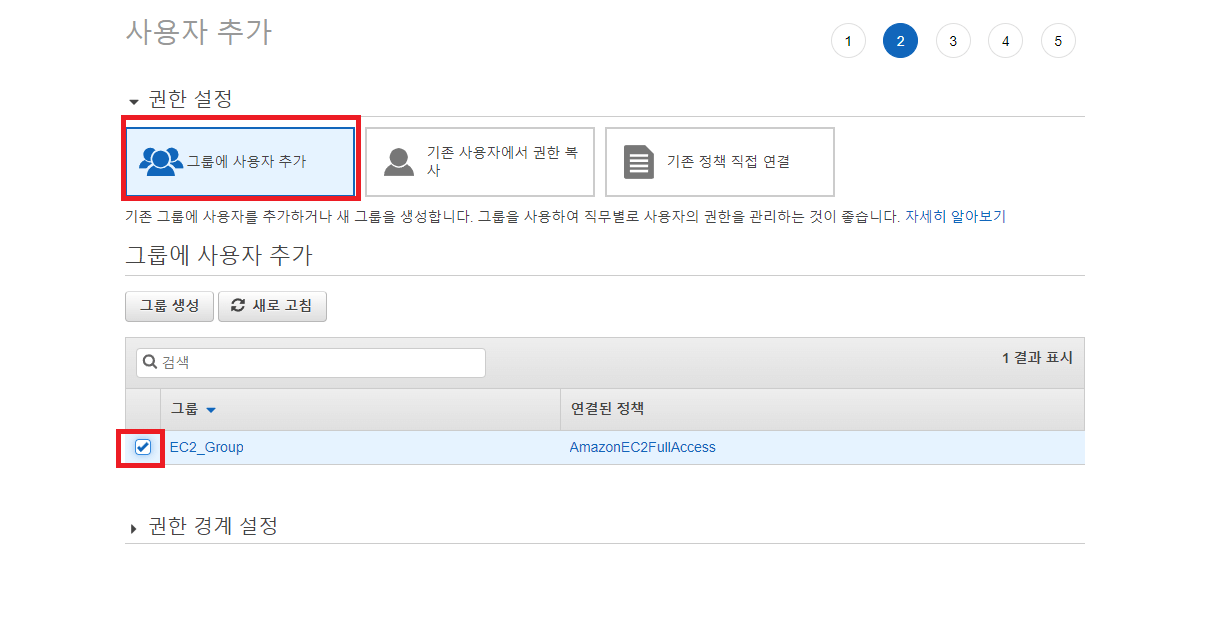
Task: Go to step 3
Action: tap(953, 41)
